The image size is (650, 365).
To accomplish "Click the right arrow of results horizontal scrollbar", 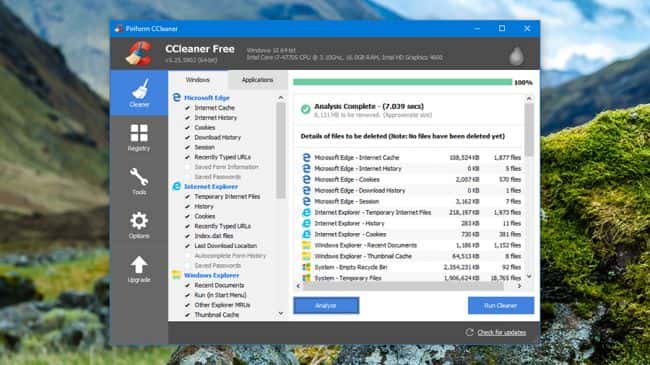I will [x=519, y=286].
